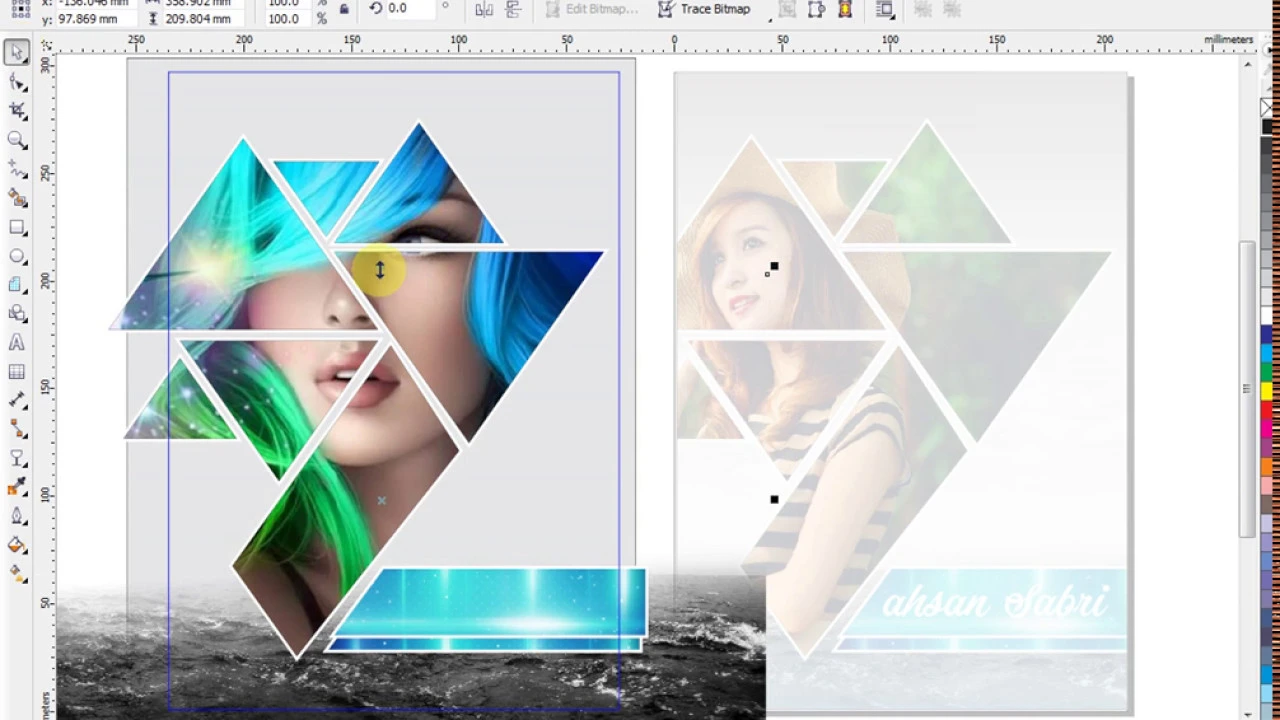
Task: Activate the Zoom magnifier tool
Action: point(17,140)
